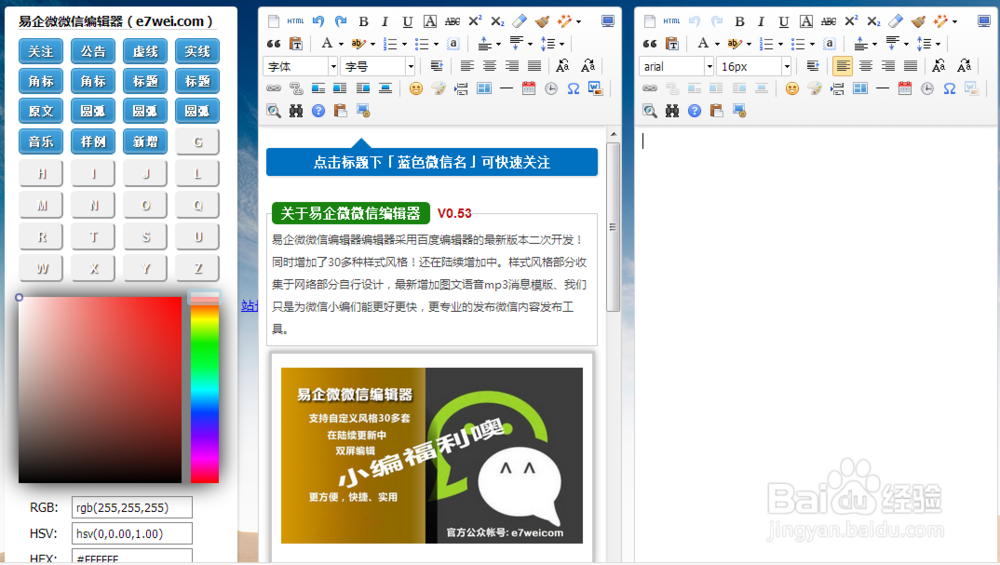Click the HSV value field
This screenshot has width=1000, height=565.
click(x=132, y=534)
